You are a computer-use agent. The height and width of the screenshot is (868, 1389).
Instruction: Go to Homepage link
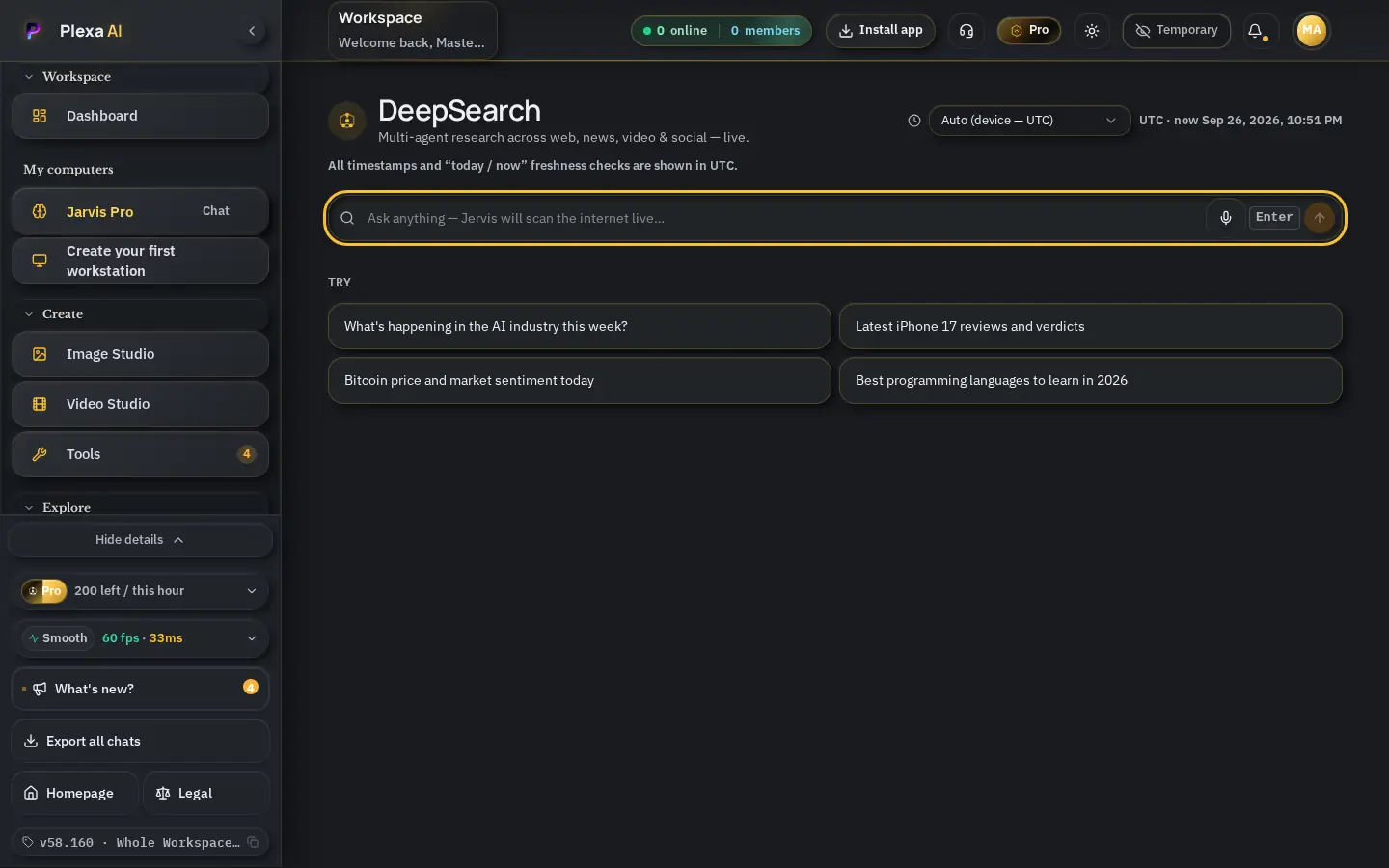[x=74, y=793]
